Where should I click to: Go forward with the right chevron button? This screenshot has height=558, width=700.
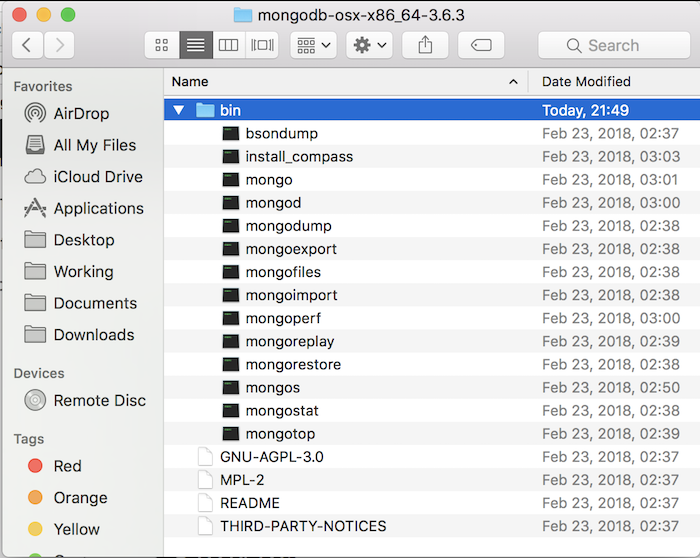tap(59, 45)
